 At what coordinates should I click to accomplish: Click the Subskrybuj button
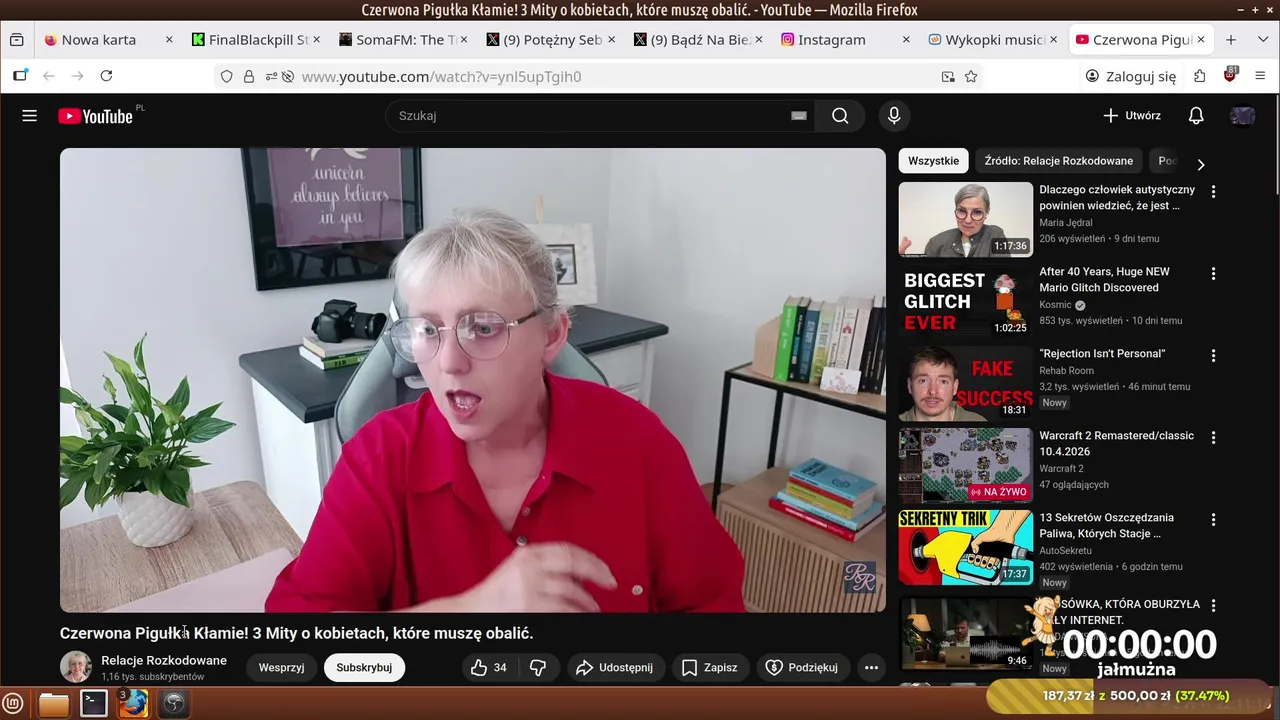click(x=364, y=667)
